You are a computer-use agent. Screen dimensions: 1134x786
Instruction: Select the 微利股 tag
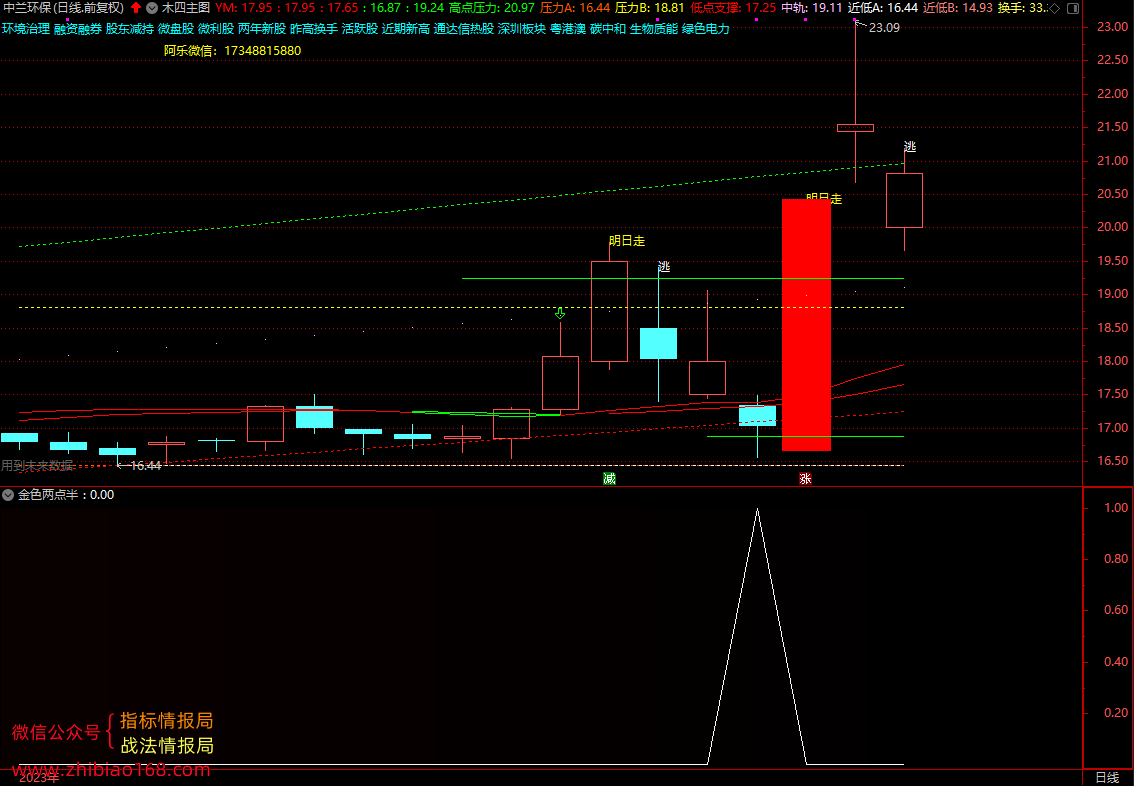216,29
